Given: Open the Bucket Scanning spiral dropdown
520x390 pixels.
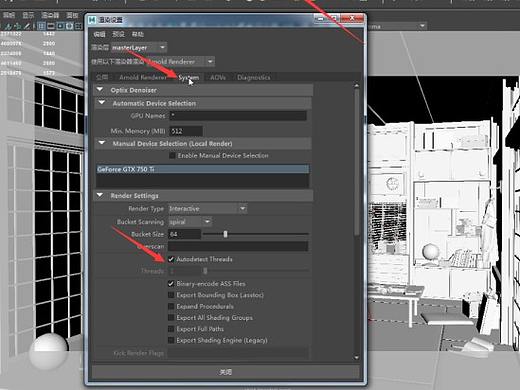Looking at the screenshot, I should [190, 222].
